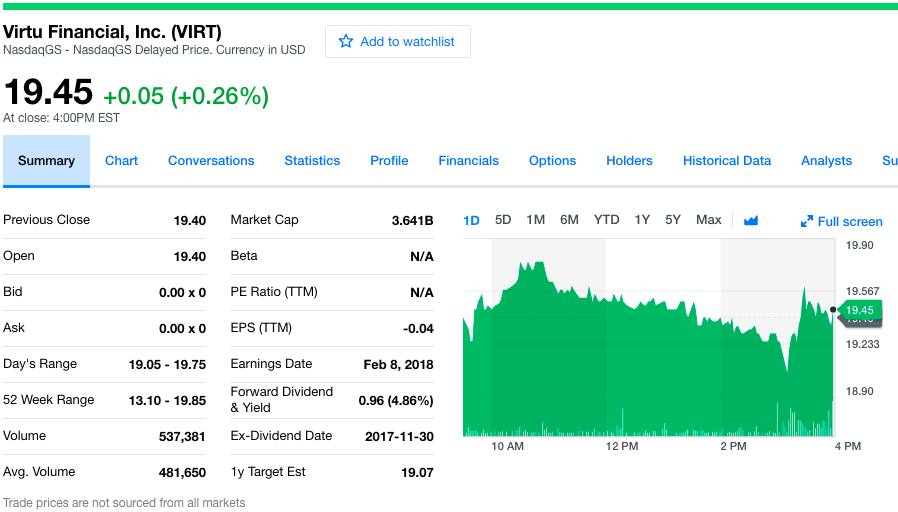Select the 5D chart range
This screenshot has width=898, height=512.
(x=503, y=220)
